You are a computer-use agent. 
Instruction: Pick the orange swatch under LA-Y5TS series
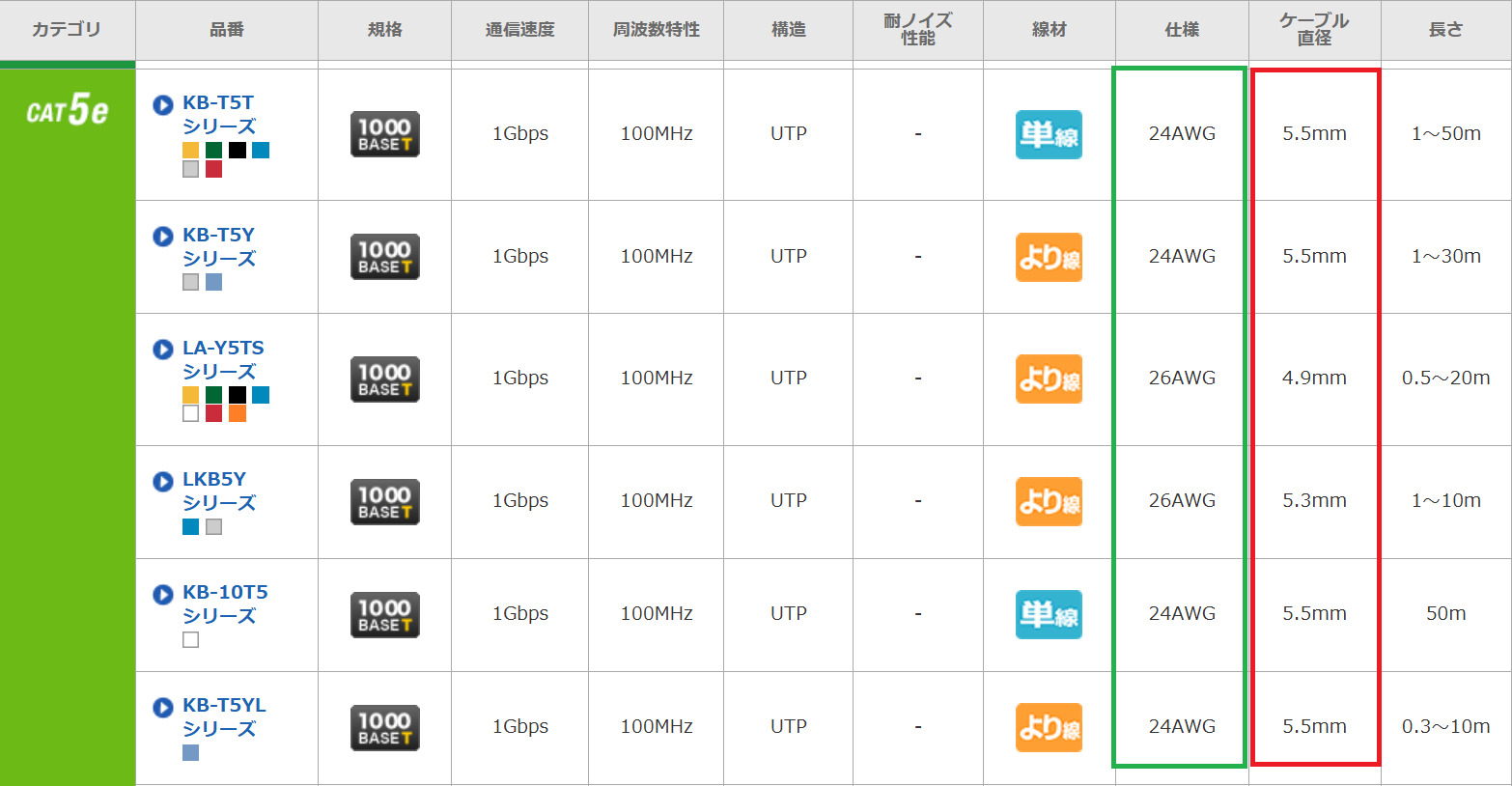point(238,413)
